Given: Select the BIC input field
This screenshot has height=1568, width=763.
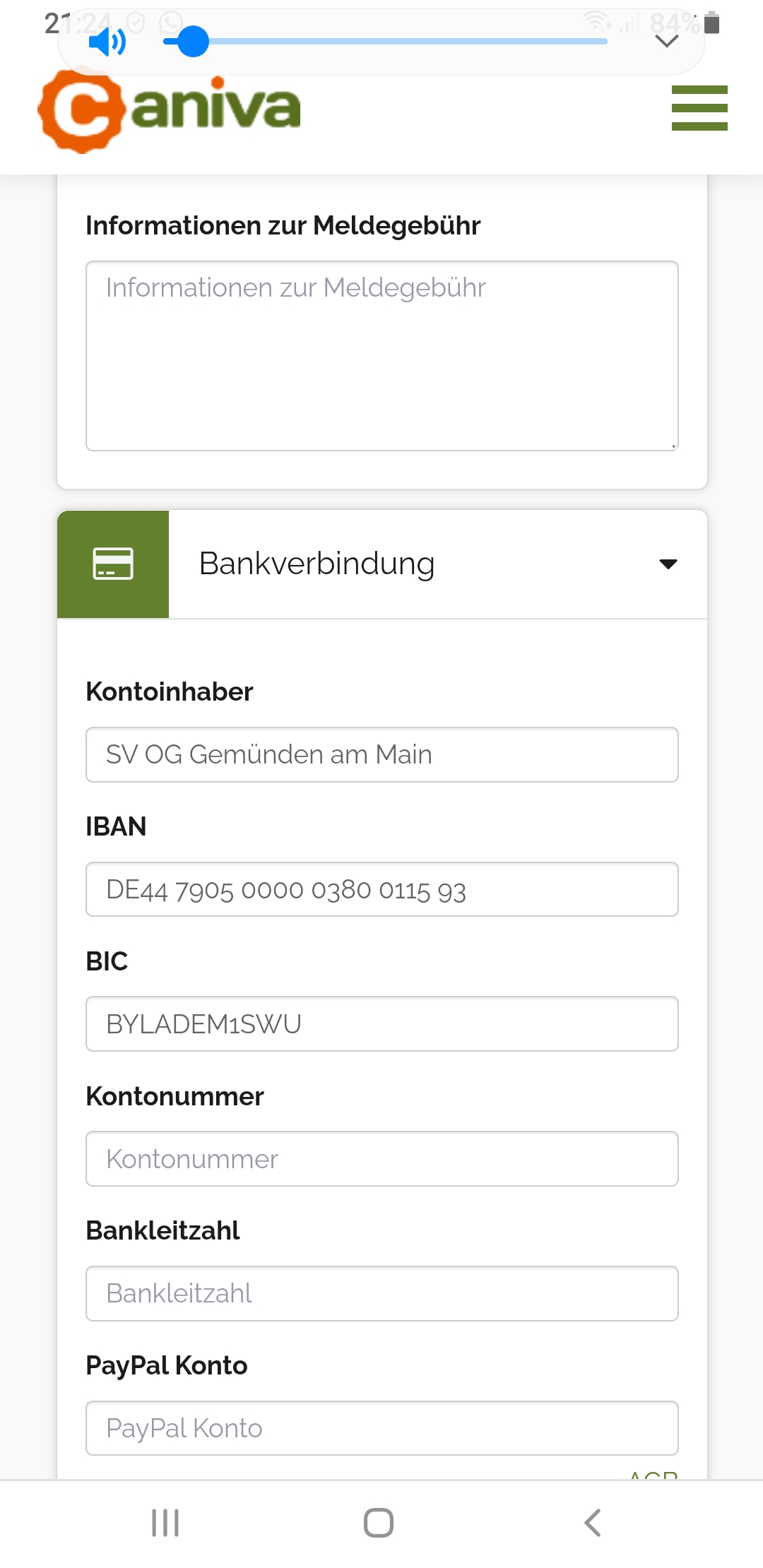Looking at the screenshot, I should [381, 1024].
